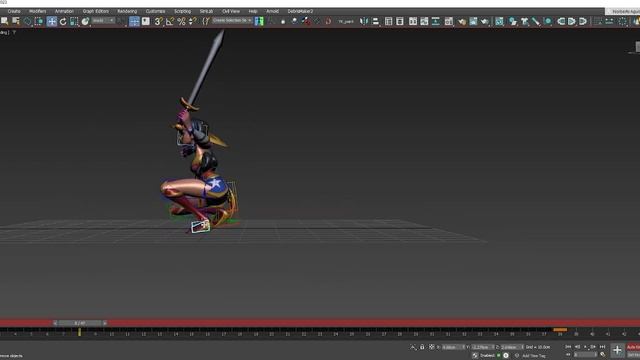The height and width of the screenshot is (360, 640).
Task: Click the Align tool
Action: [x=375, y=21]
